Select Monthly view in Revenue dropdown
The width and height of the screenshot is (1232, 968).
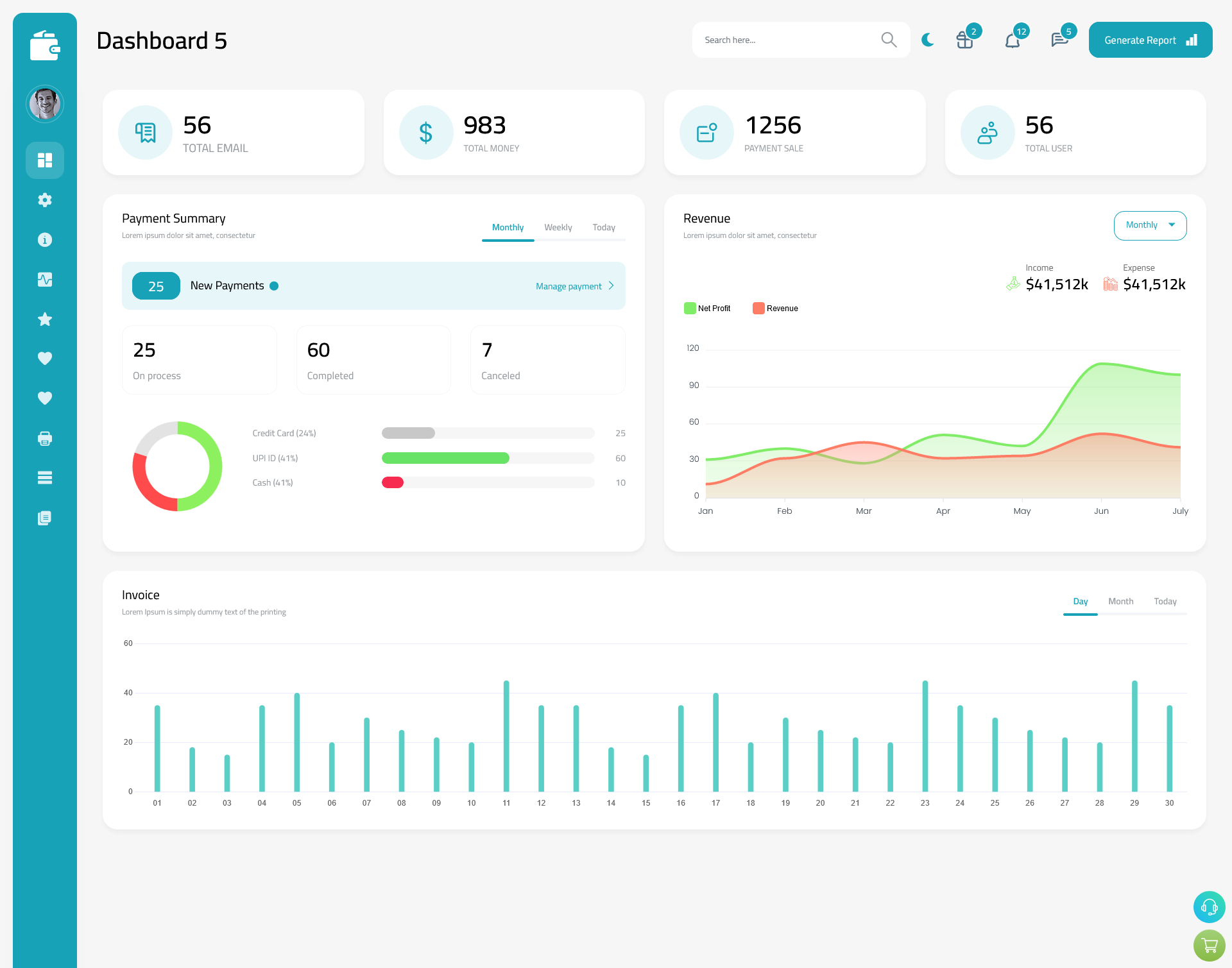(x=1149, y=225)
